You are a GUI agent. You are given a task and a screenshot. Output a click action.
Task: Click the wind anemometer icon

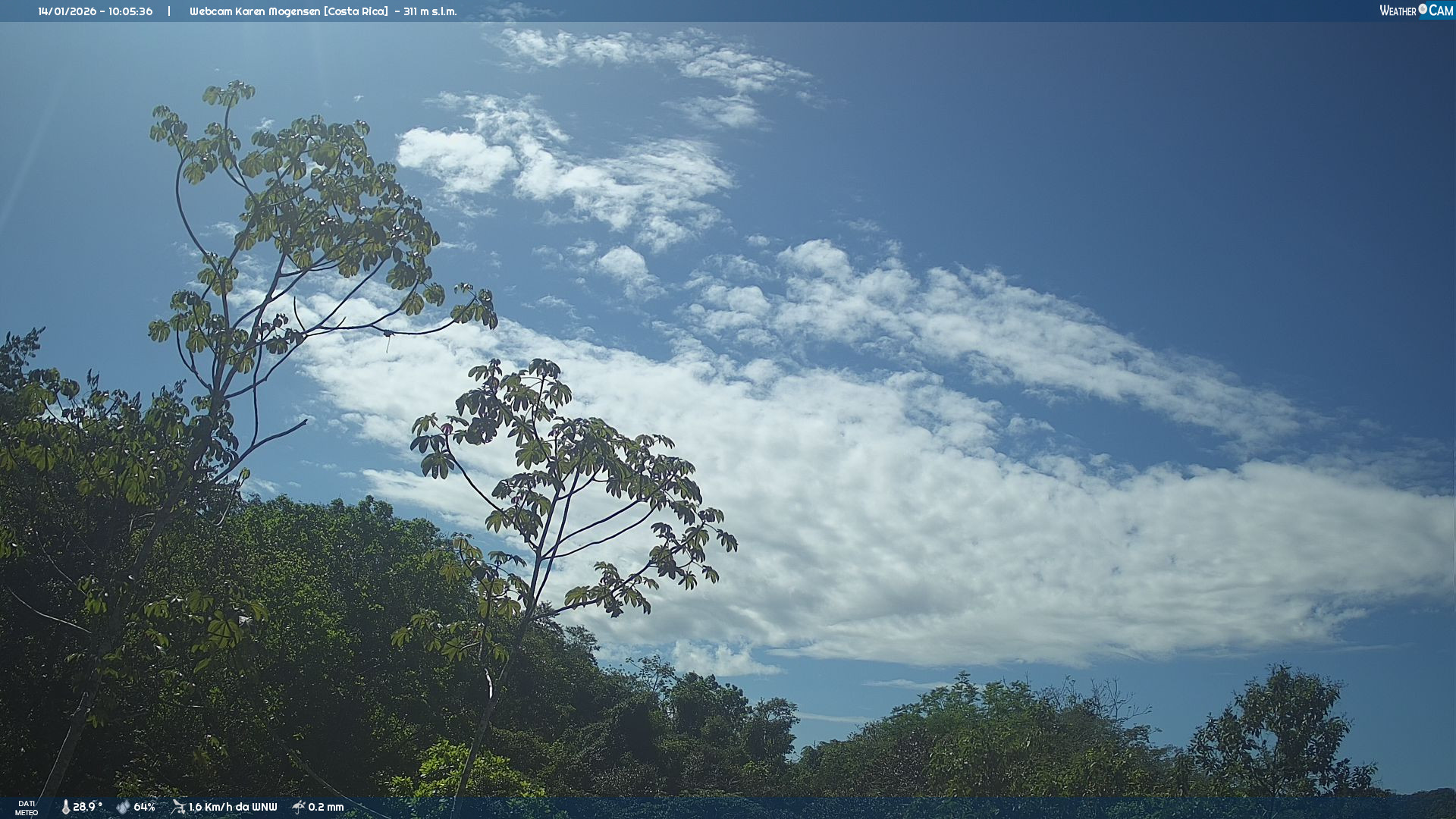[x=178, y=807]
